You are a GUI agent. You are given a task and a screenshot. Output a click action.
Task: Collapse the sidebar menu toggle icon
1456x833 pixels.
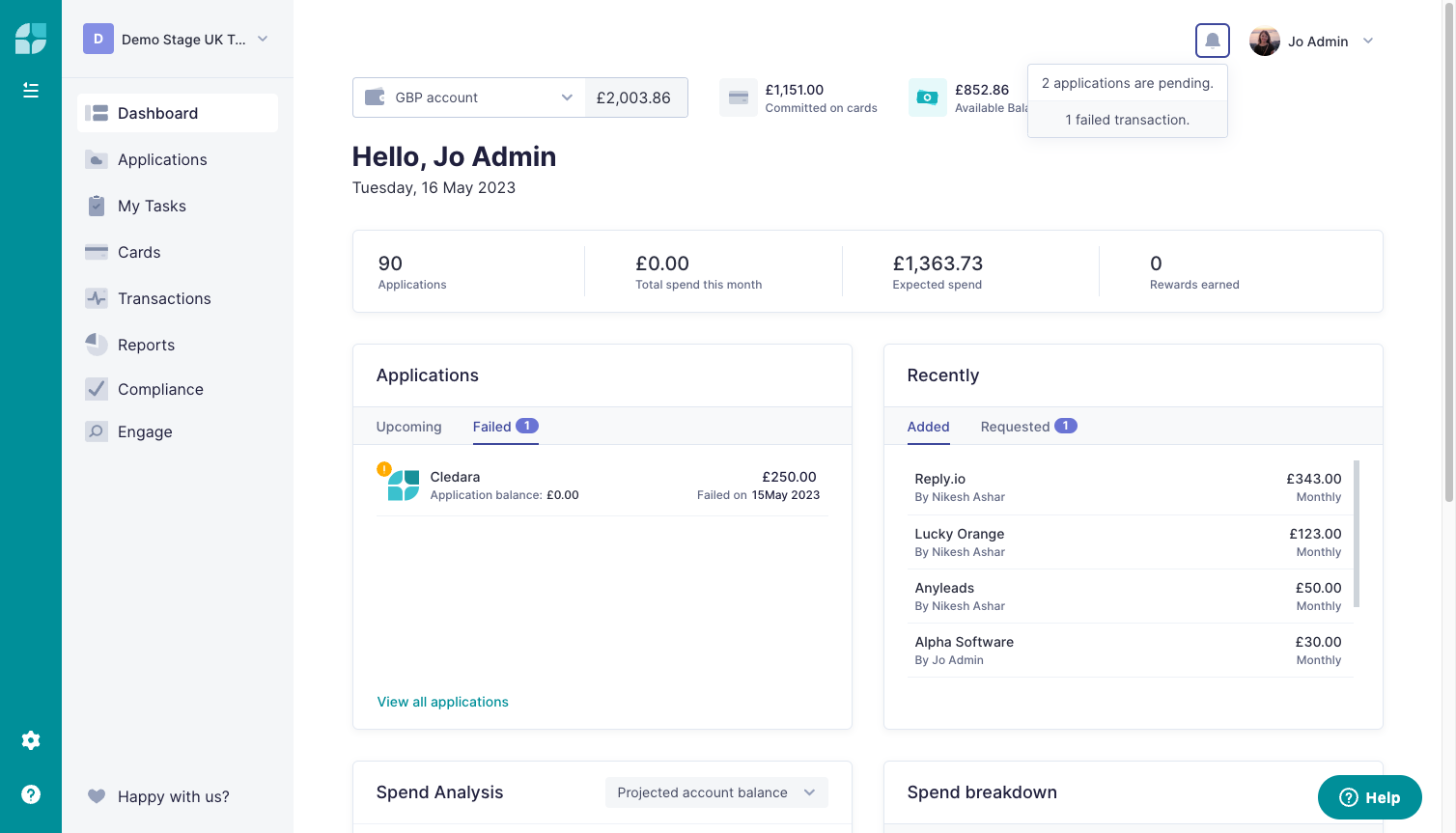pos(31,90)
